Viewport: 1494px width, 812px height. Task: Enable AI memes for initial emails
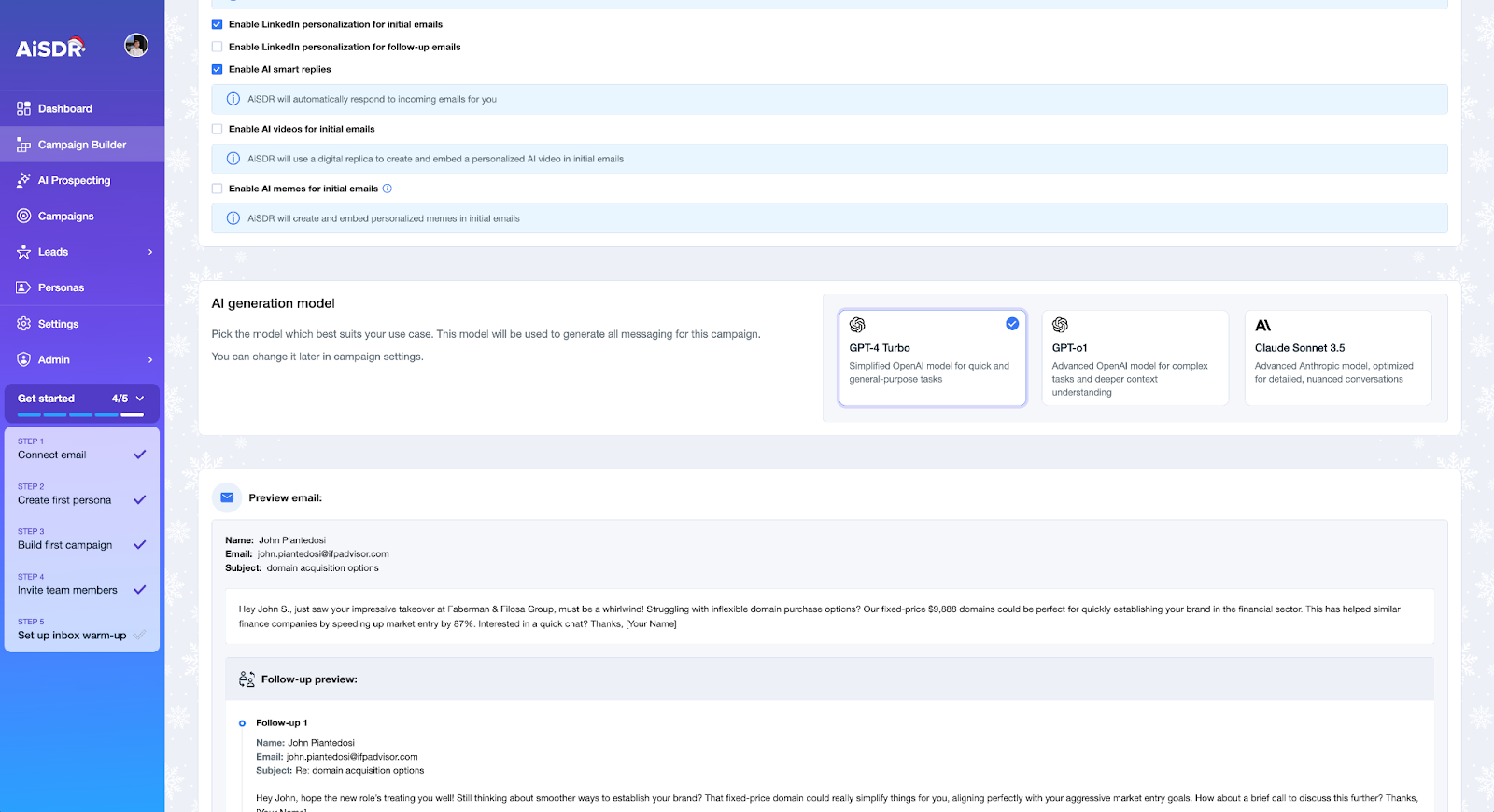pyautogui.click(x=217, y=189)
